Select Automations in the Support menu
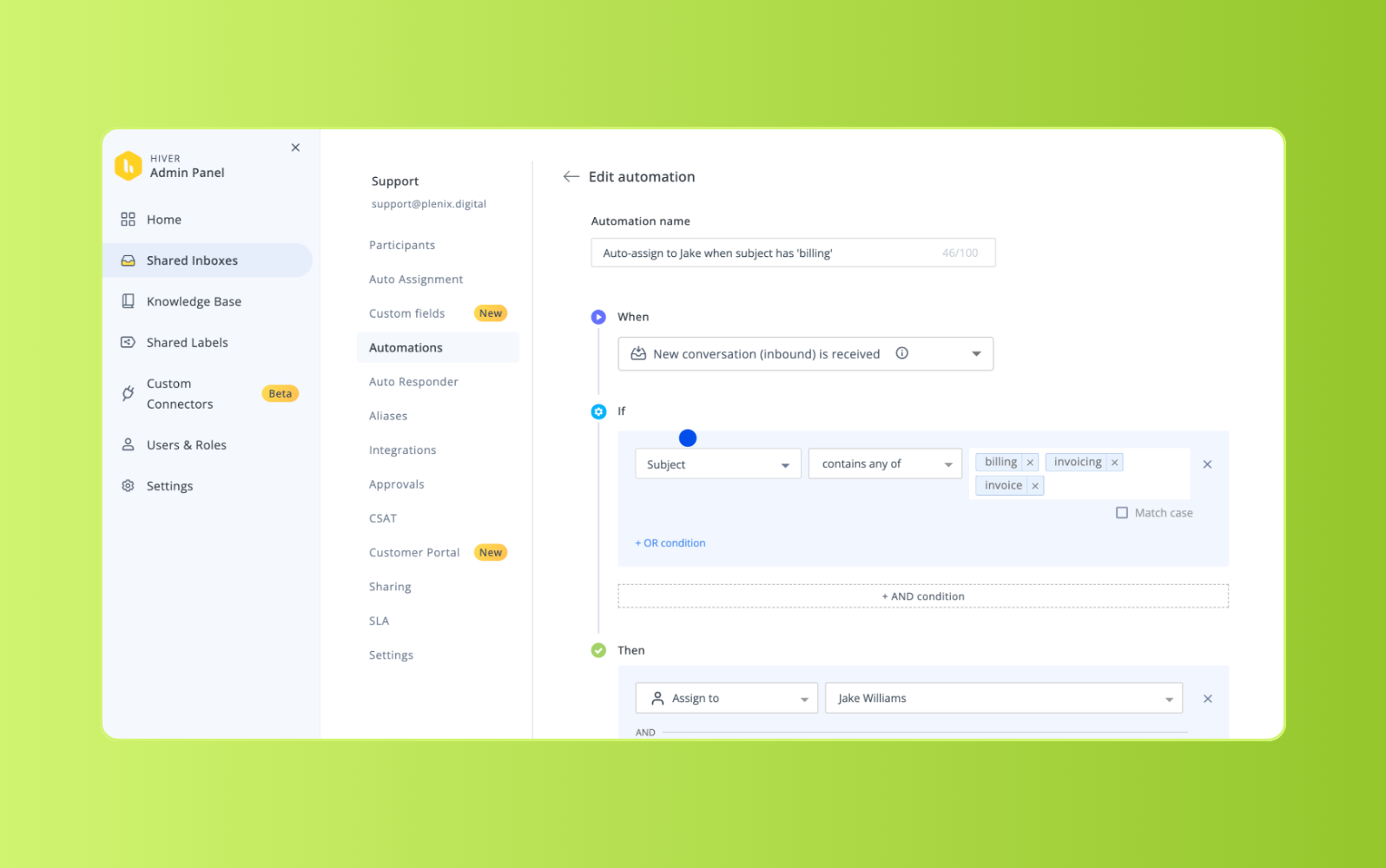Viewport: 1386px width, 868px height. point(438,347)
